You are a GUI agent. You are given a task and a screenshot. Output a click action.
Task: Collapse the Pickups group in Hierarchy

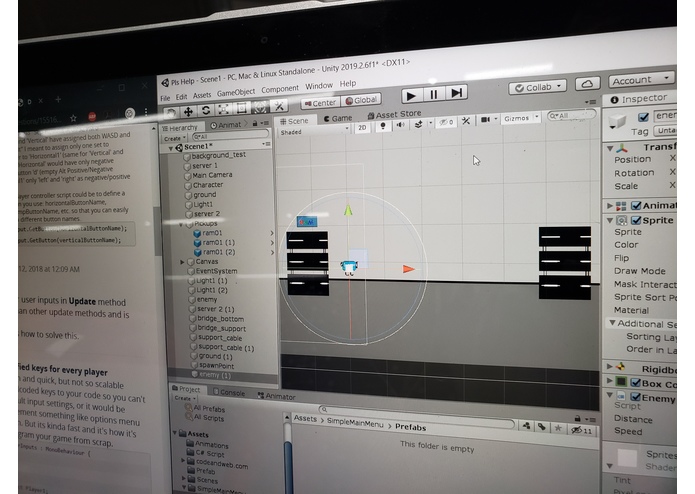180,225
